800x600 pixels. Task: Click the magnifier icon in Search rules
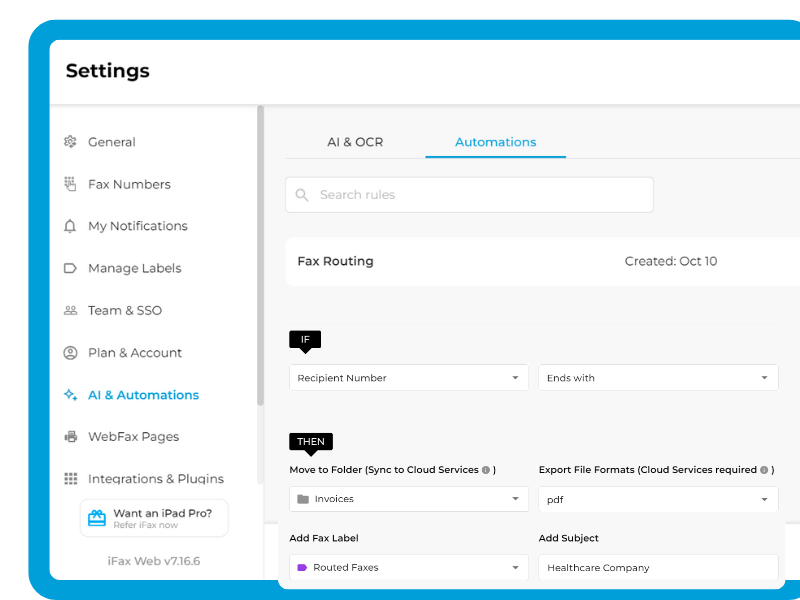pyautogui.click(x=302, y=195)
